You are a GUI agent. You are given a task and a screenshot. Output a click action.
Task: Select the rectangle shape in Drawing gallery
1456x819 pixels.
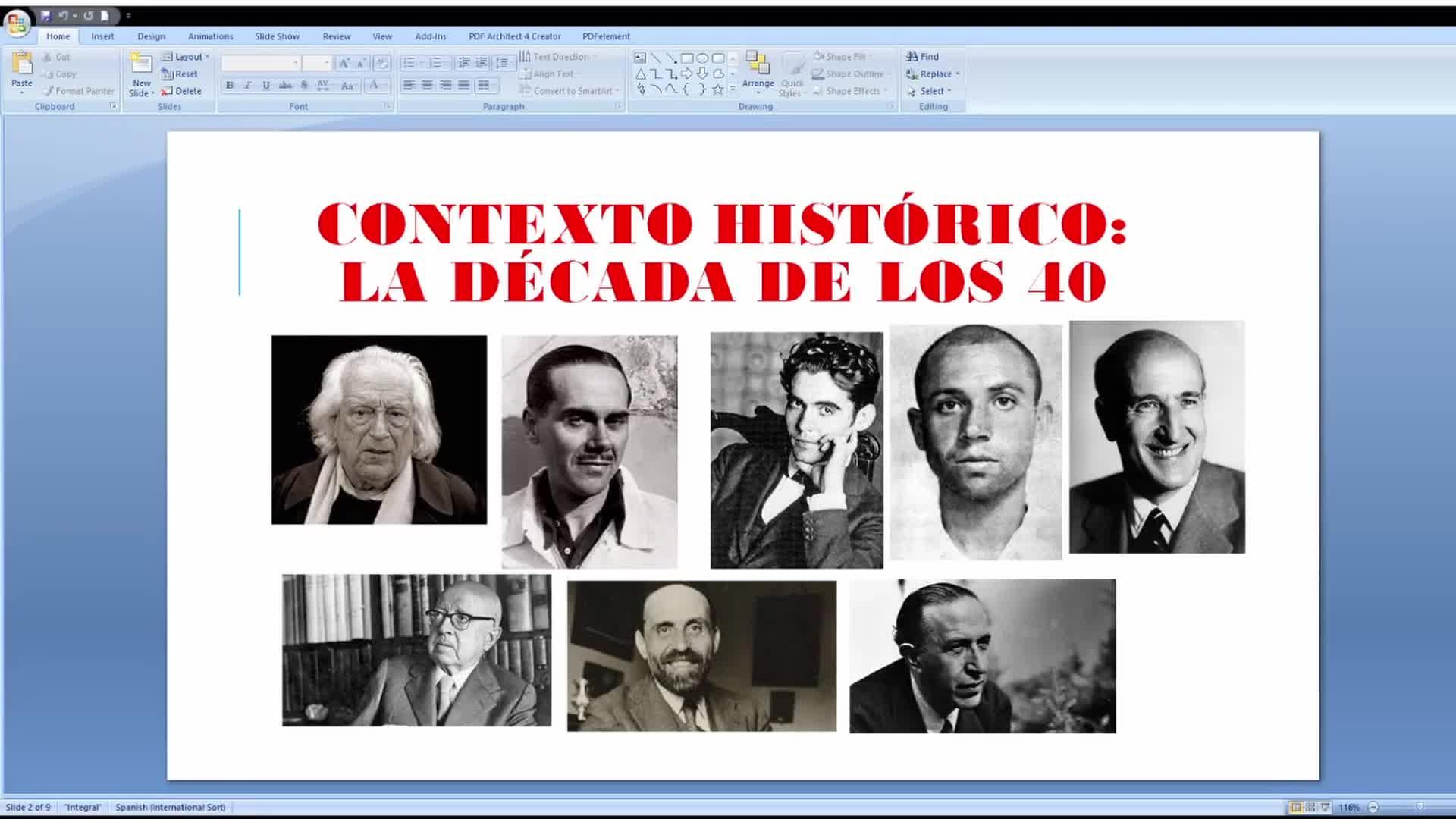(x=686, y=58)
